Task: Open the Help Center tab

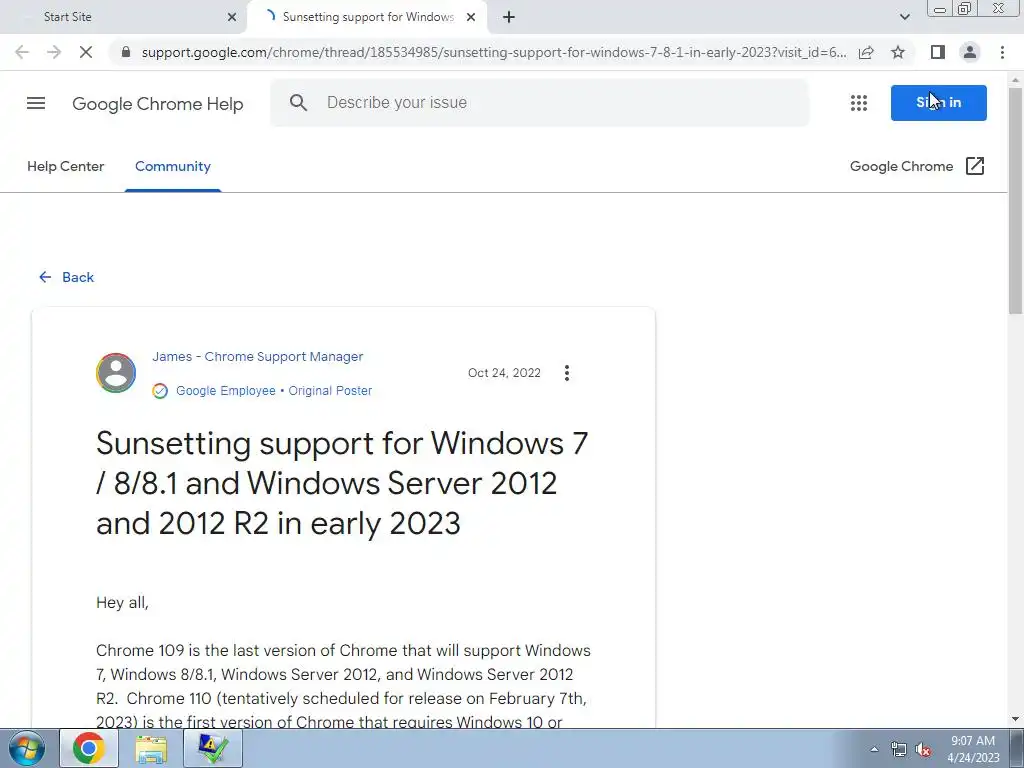Action: tap(65, 166)
